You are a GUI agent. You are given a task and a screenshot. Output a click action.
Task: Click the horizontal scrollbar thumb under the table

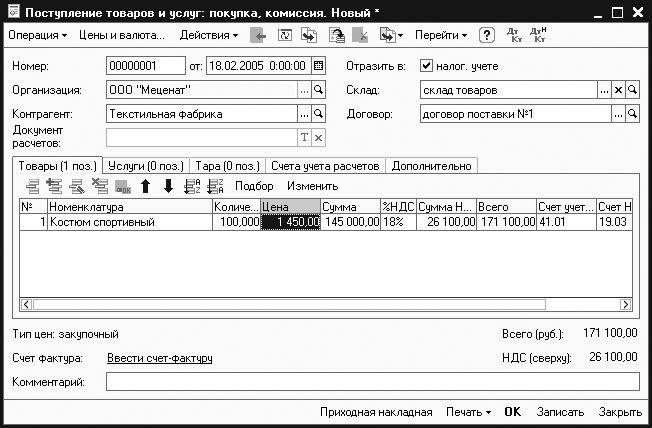click(x=289, y=304)
